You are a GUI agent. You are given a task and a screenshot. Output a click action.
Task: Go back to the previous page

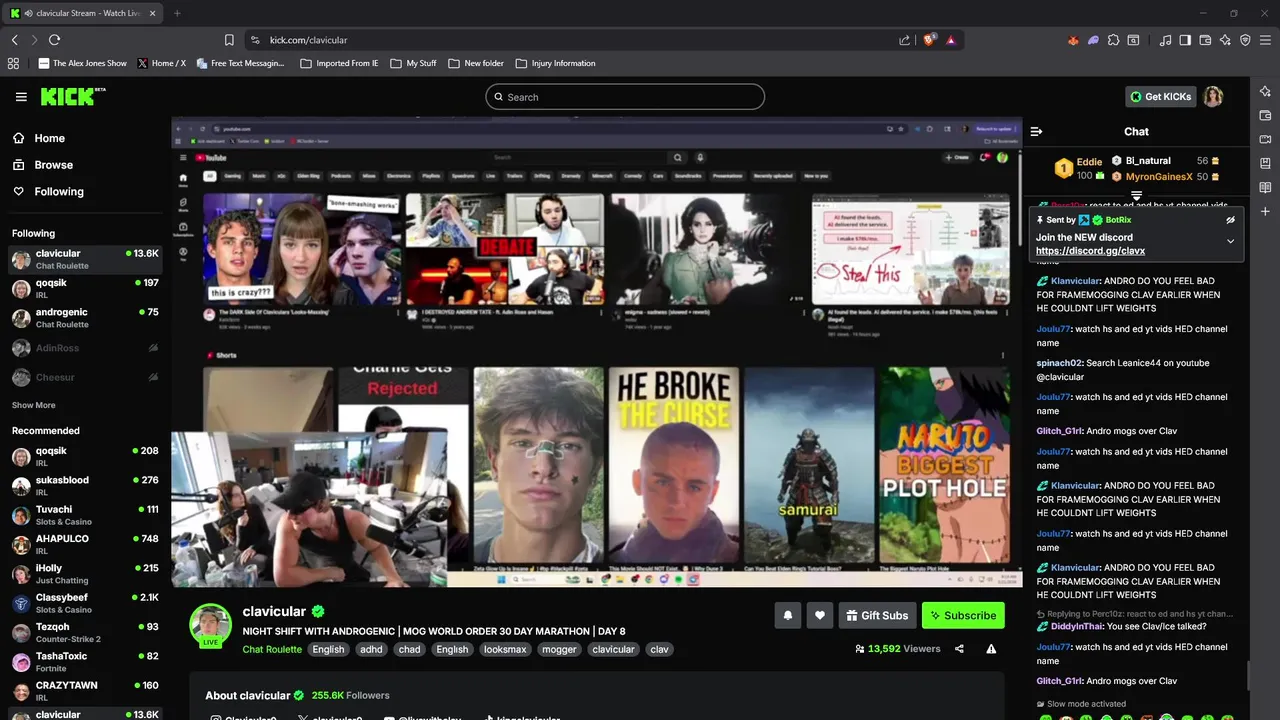pyautogui.click(x=14, y=40)
